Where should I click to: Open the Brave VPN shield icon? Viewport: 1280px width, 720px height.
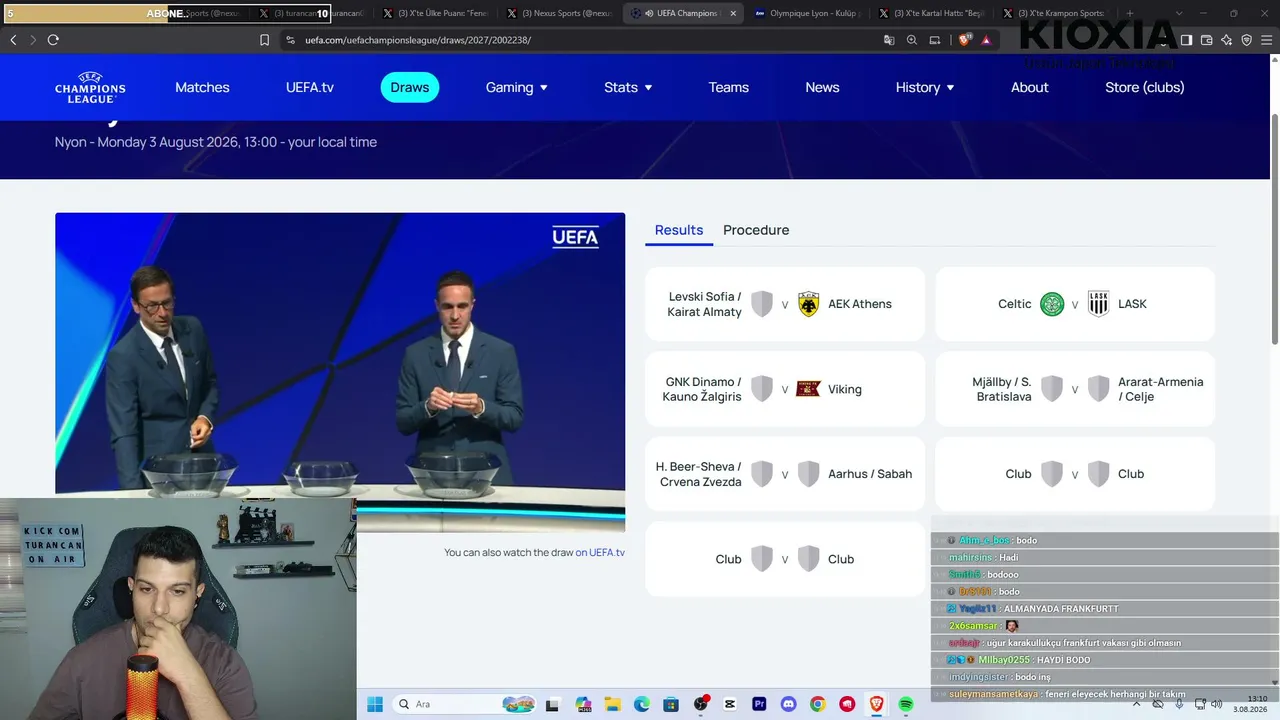[x=1247, y=40]
